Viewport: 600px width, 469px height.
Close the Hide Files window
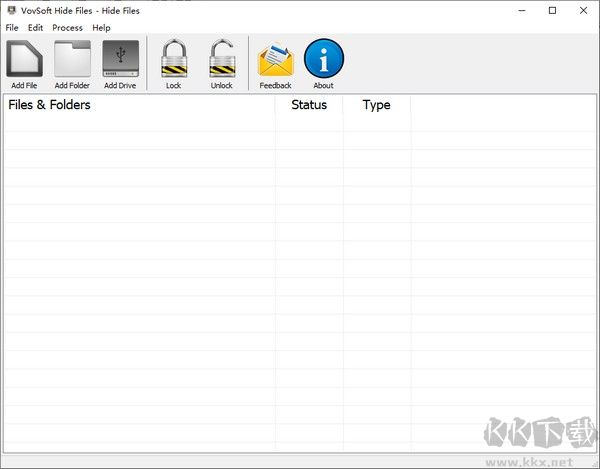click(583, 11)
